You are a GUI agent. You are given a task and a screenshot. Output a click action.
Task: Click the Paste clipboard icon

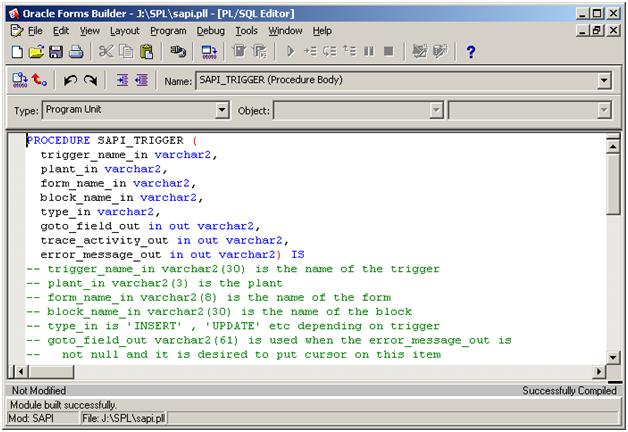(147, 52)
